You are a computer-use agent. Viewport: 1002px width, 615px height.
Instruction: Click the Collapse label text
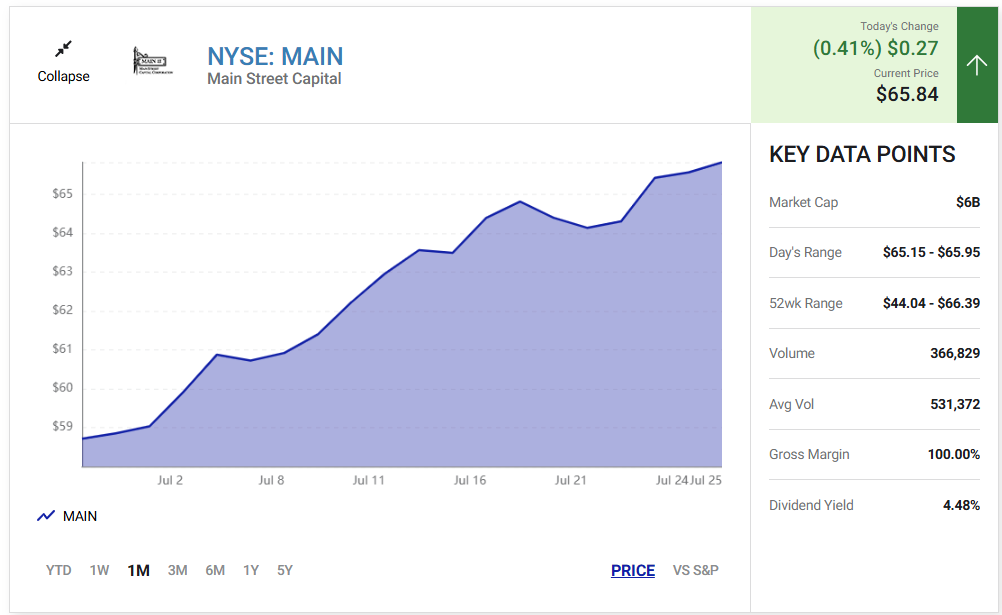coord(63,76)
